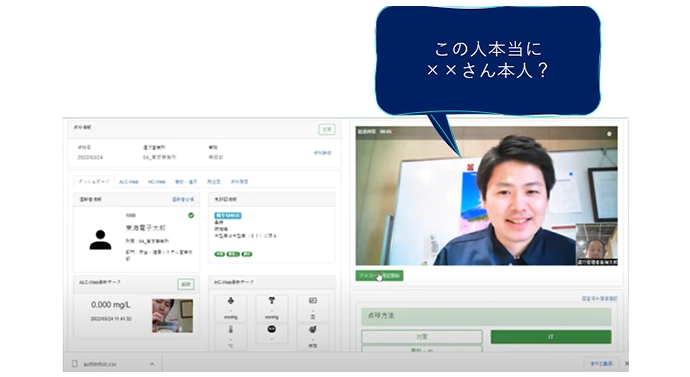Select the face-to-face roll call method button
Viewport: 690px width, 377px height.
tap(422, 337)
